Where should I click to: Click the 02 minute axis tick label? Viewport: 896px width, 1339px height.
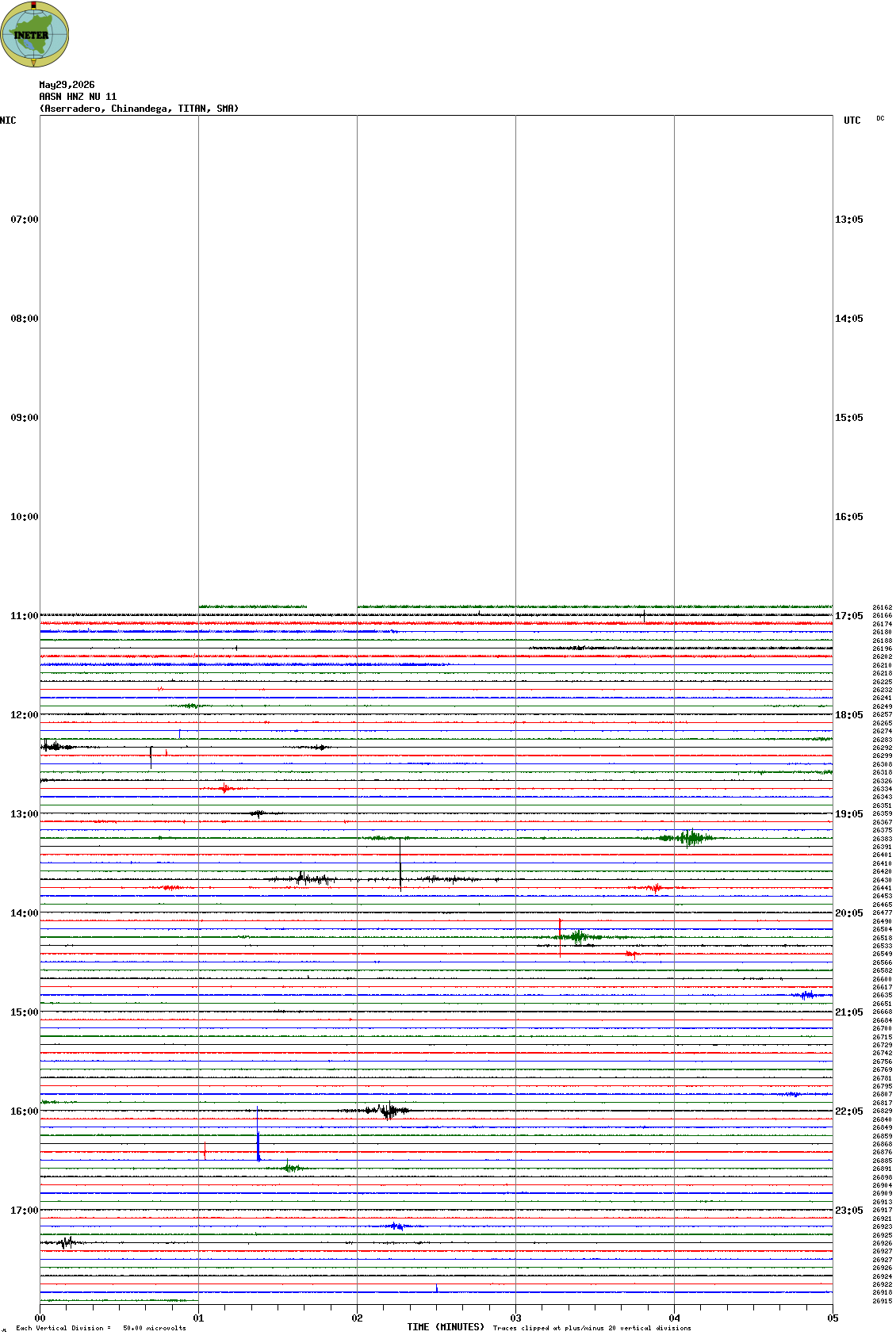point(357,1318)
